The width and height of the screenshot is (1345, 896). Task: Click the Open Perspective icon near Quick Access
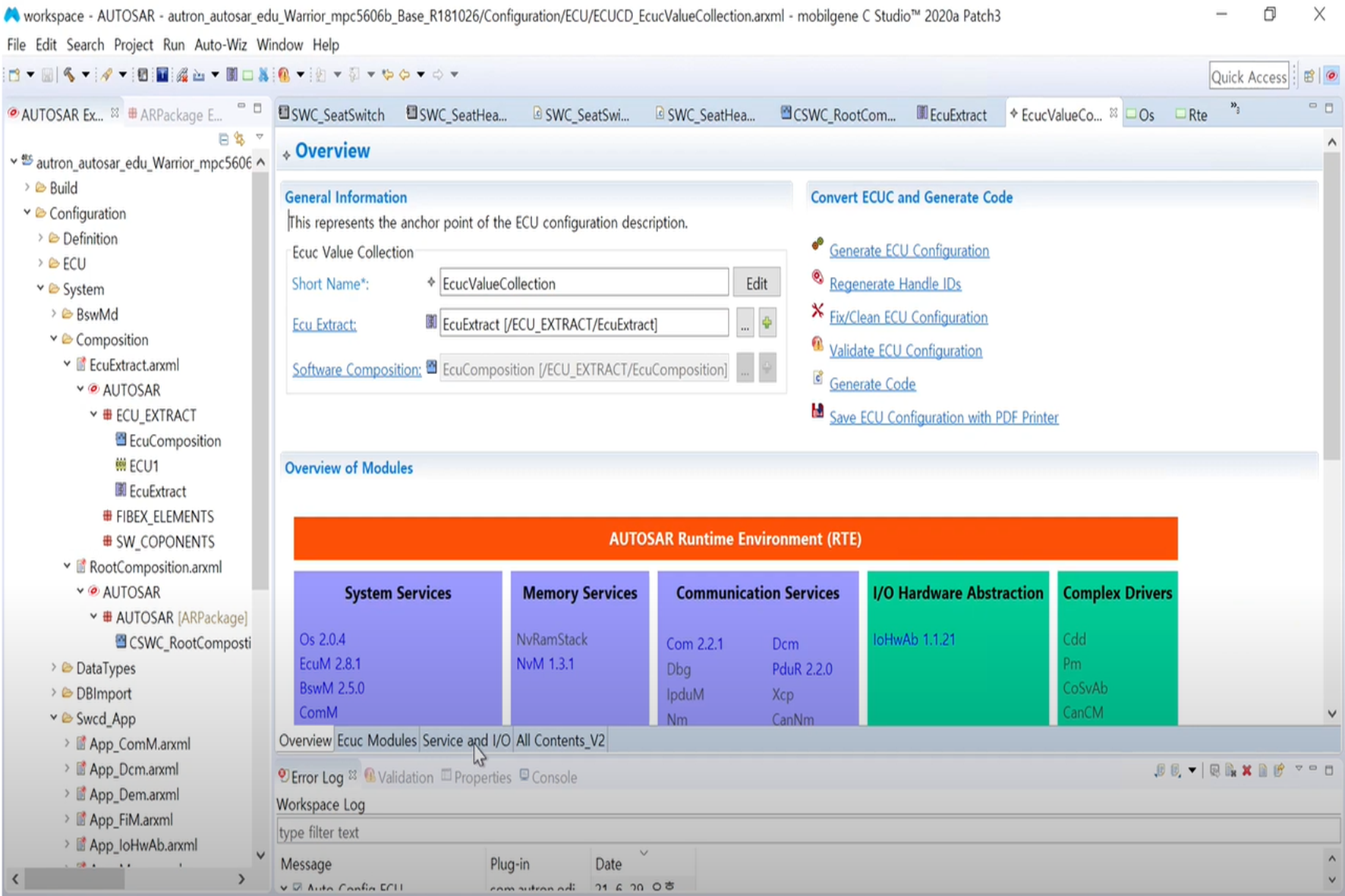1309,76
